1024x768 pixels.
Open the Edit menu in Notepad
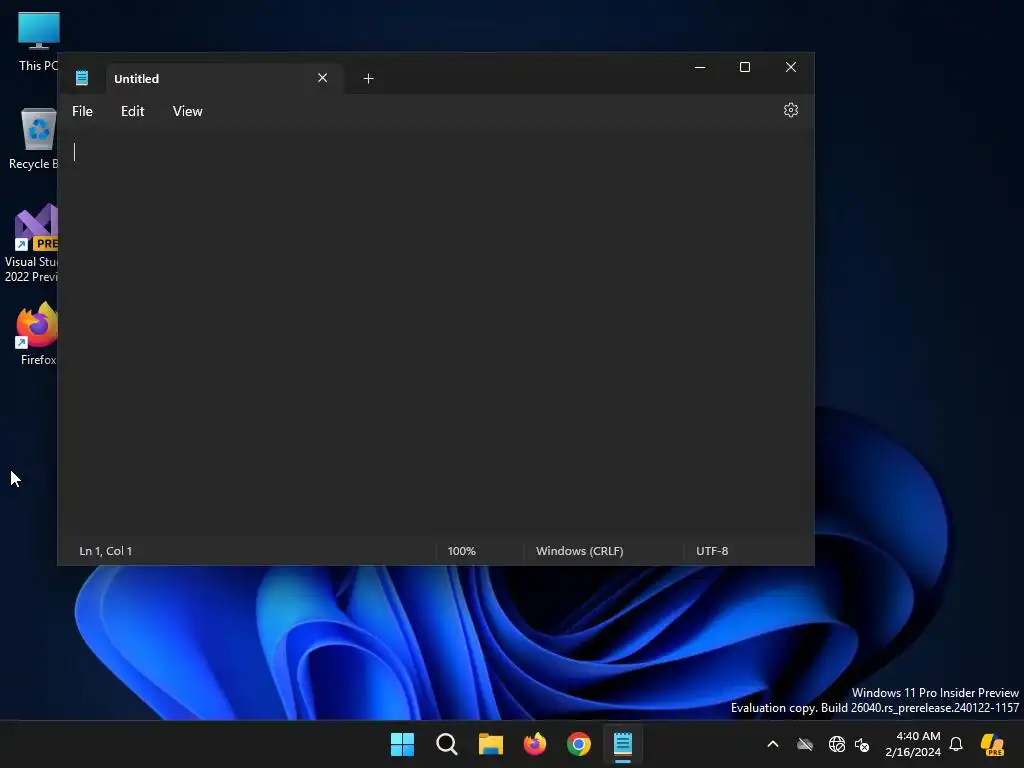[133, 111]
